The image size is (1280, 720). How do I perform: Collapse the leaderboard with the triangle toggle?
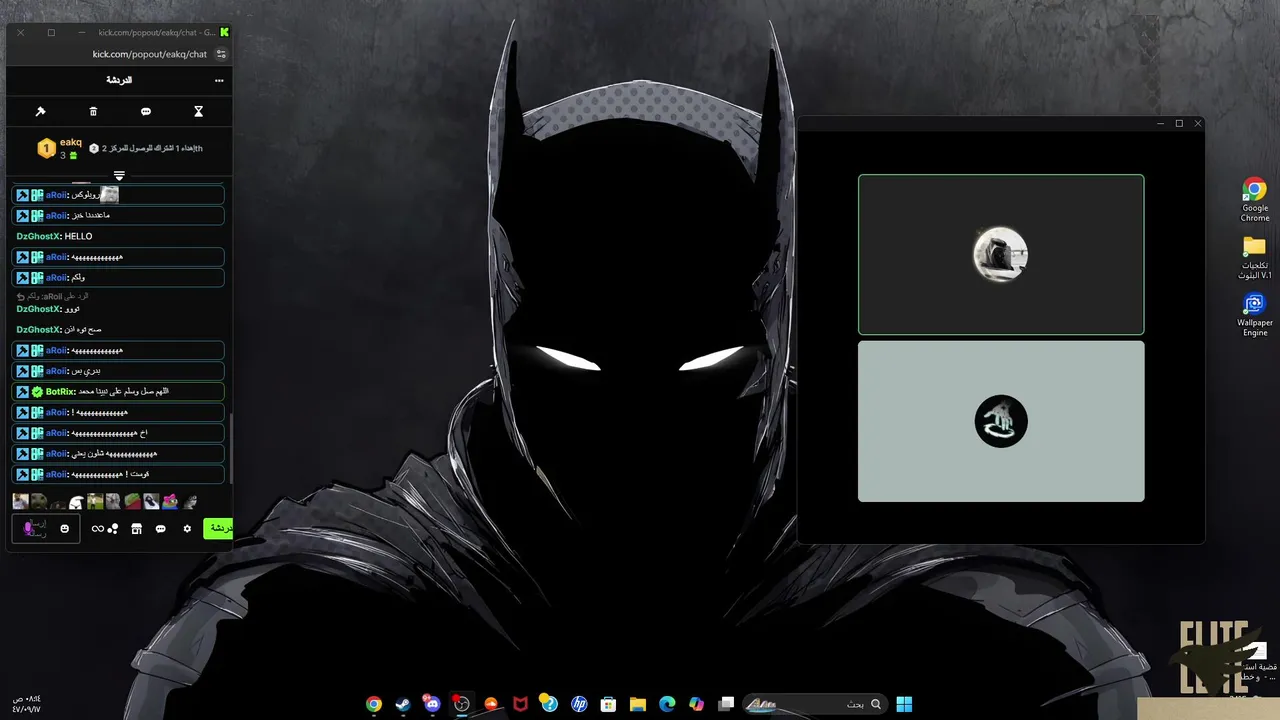point(119,176)
